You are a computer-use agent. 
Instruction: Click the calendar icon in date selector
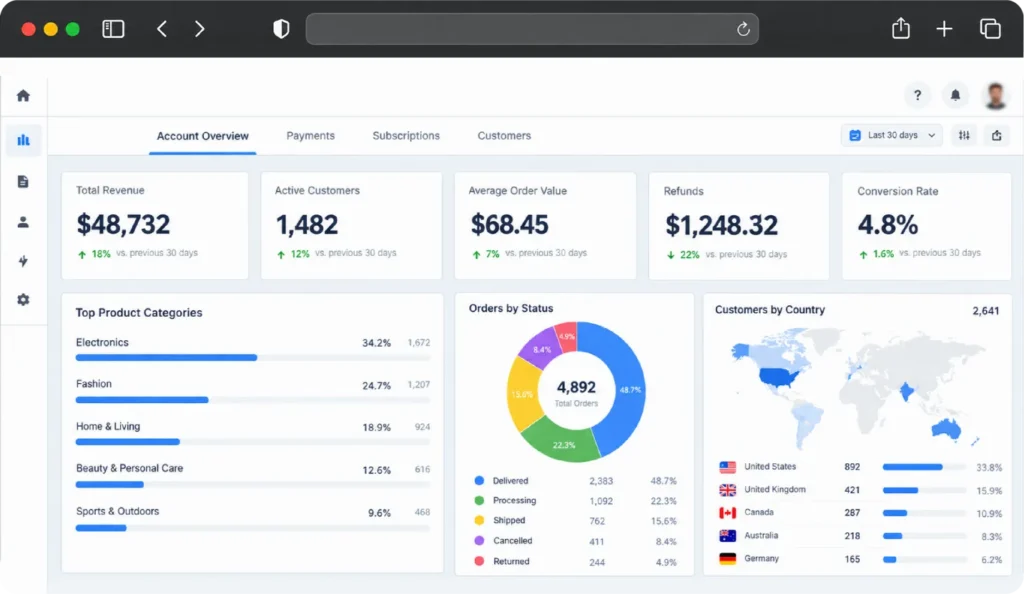pos(854,135)
